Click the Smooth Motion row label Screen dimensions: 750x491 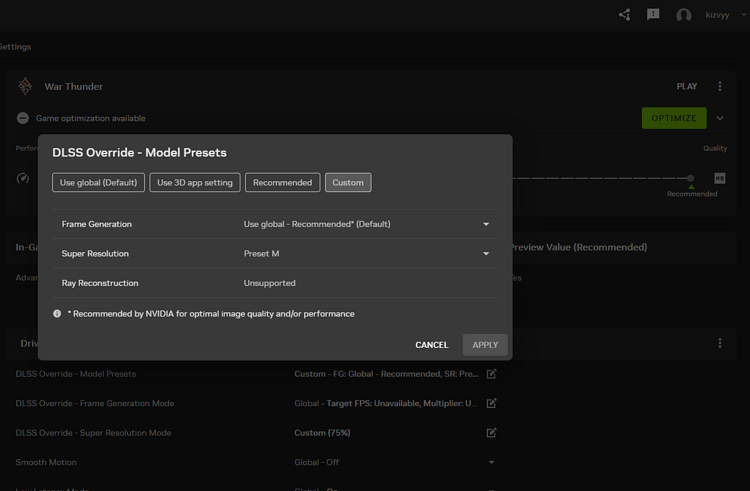click(46, 462)
